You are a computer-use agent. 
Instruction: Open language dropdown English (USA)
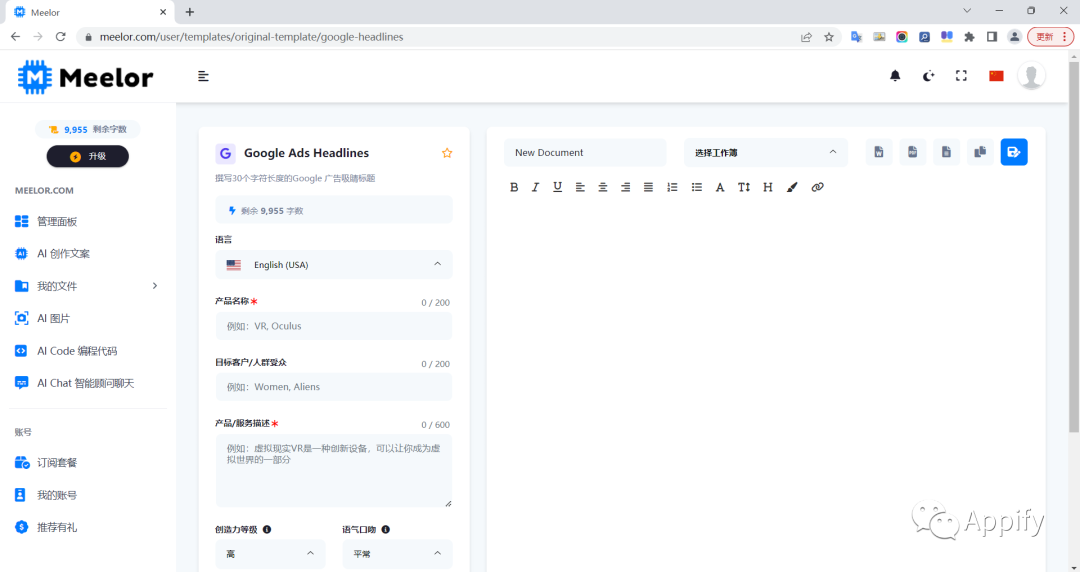(x=334, y=265)
